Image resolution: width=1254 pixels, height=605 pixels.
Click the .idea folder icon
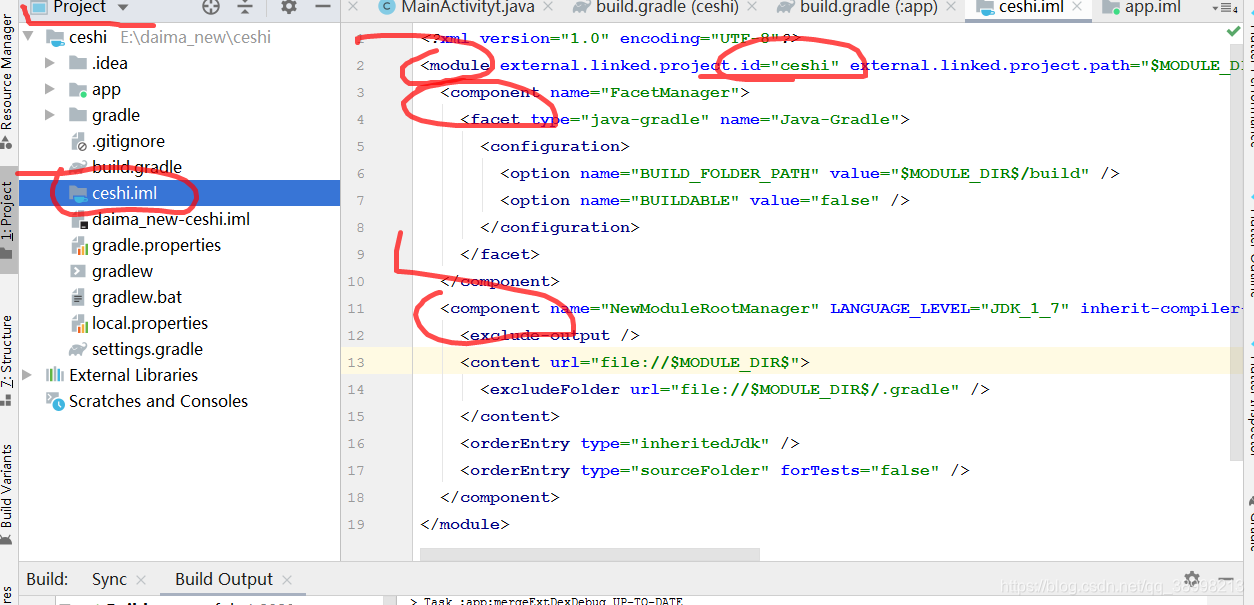point(78,63)
